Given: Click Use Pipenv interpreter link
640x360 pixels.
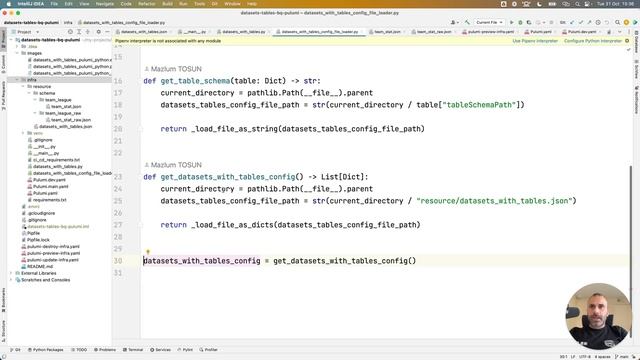Looking at the screenshot, I should click(x=535, y=41).
